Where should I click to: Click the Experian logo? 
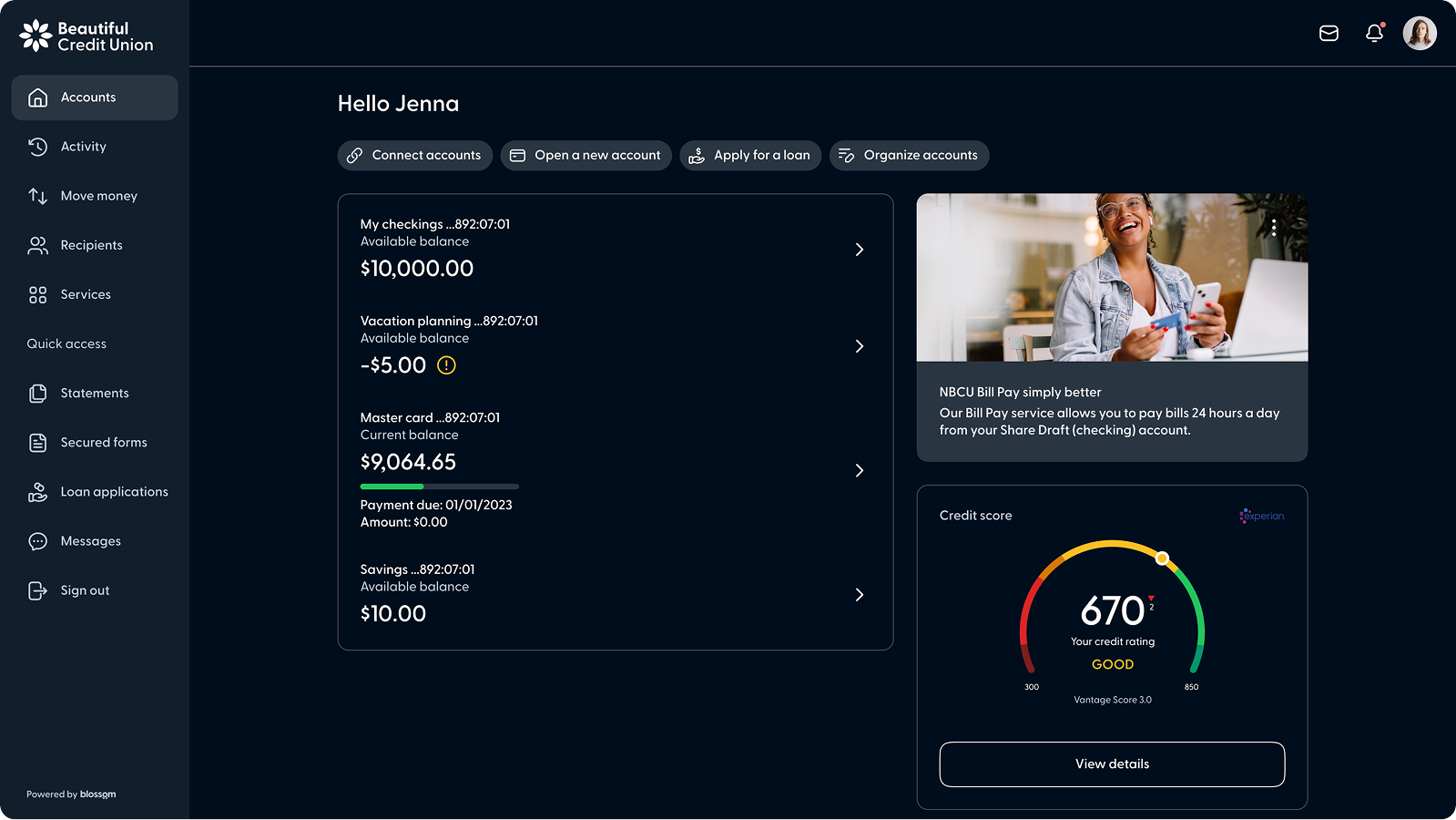point(1261,516)
